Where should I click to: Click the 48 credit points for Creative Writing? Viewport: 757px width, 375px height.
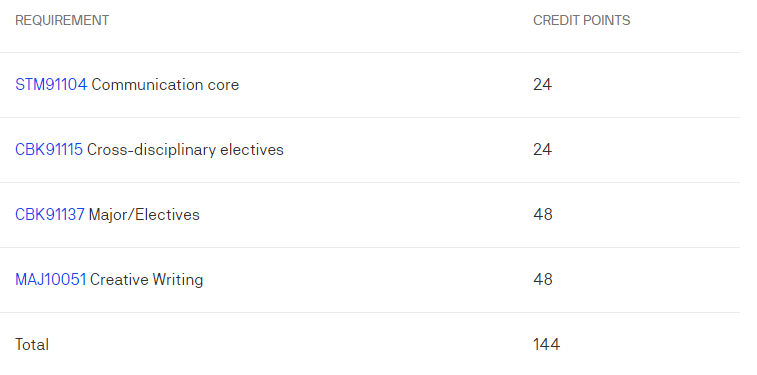coord(543,279)
